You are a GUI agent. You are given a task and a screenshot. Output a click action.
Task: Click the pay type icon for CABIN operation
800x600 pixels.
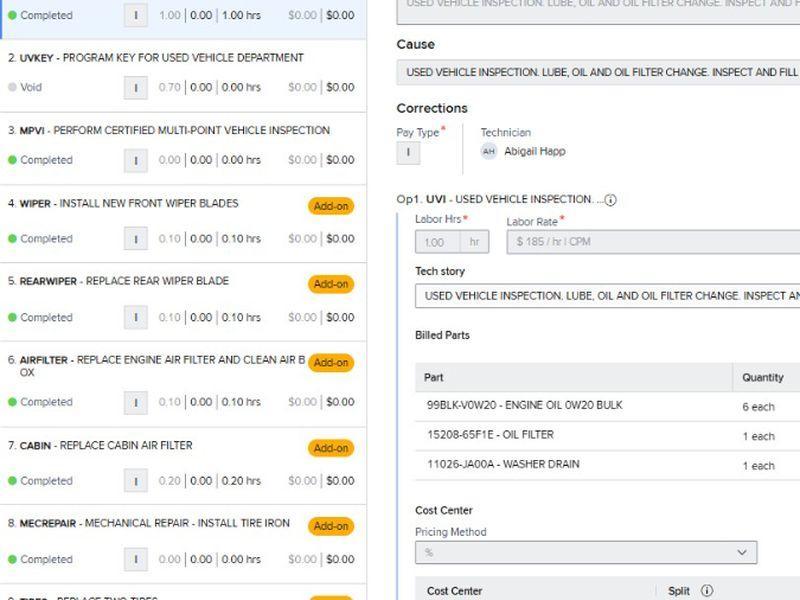pyautogui.click(x=136, y=481)
